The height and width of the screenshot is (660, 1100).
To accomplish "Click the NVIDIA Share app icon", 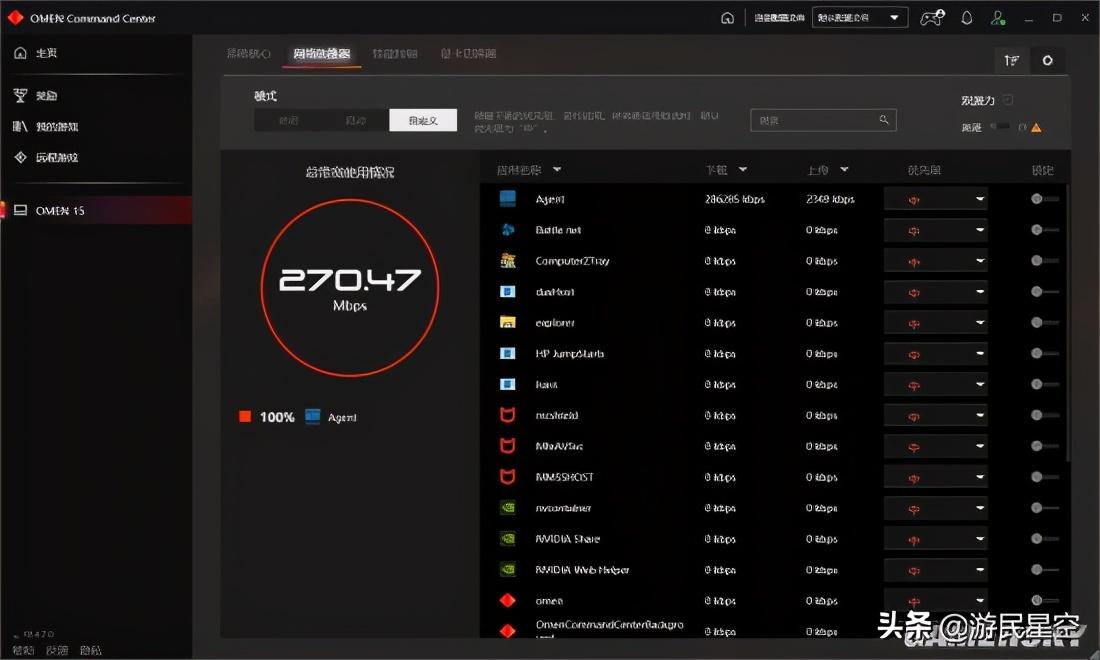I will (508, 539).
